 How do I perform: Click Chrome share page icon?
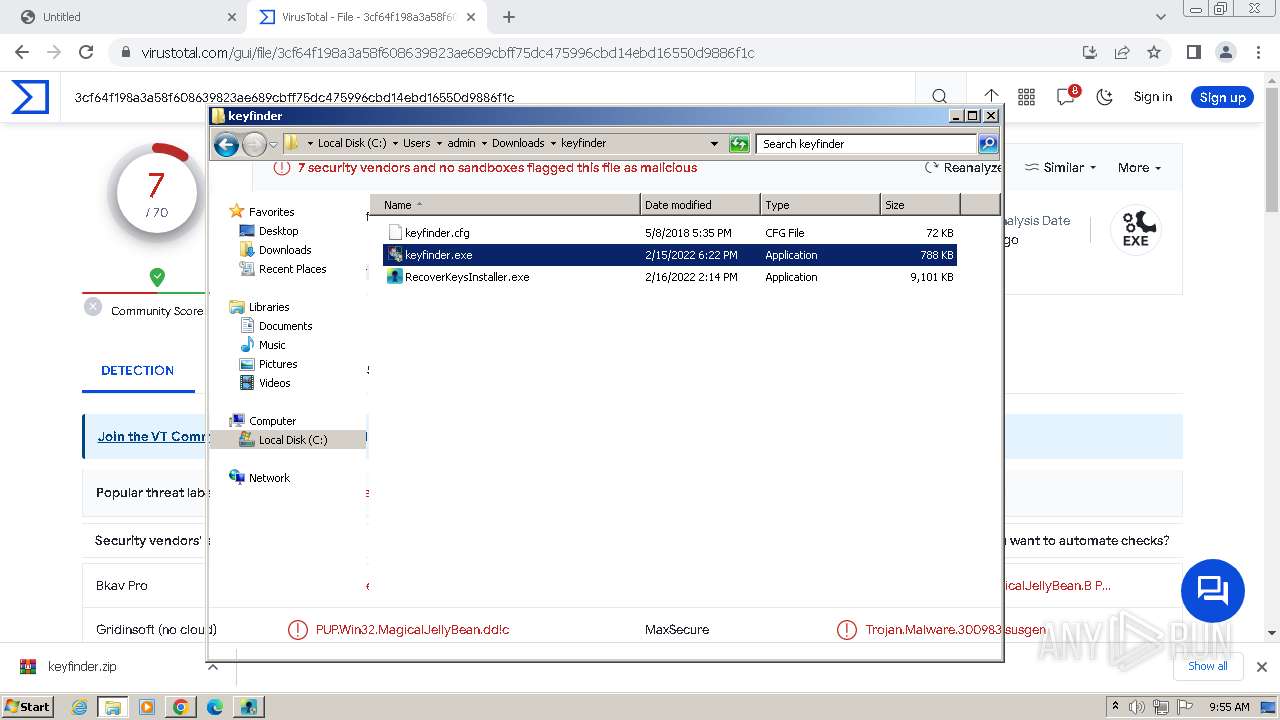(1122, 52)
